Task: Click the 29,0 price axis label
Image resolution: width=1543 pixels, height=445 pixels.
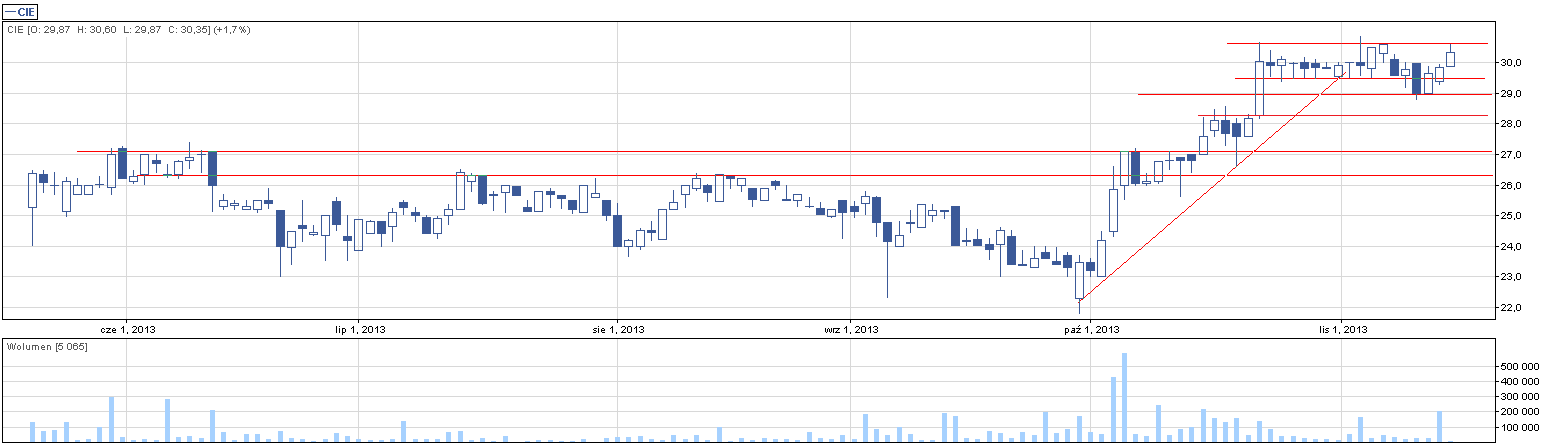Action: 1510,94
